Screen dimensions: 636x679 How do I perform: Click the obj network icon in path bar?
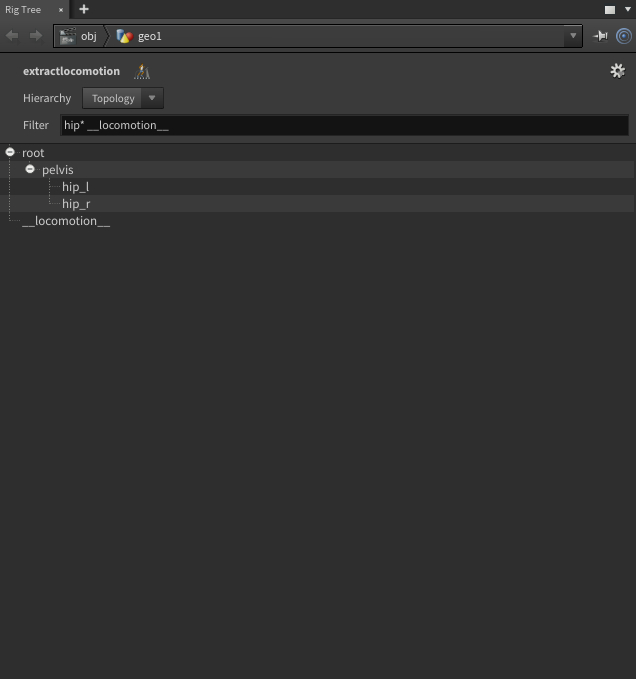coord(67,36)
